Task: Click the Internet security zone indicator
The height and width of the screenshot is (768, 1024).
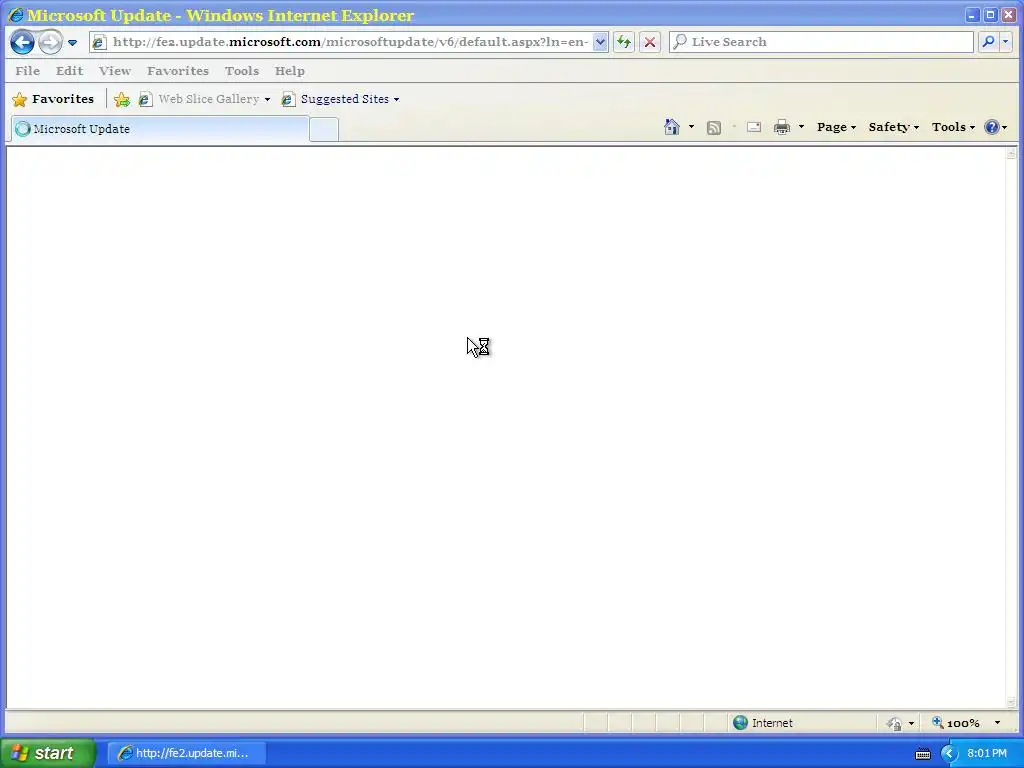Action: (x=763, y=723)
